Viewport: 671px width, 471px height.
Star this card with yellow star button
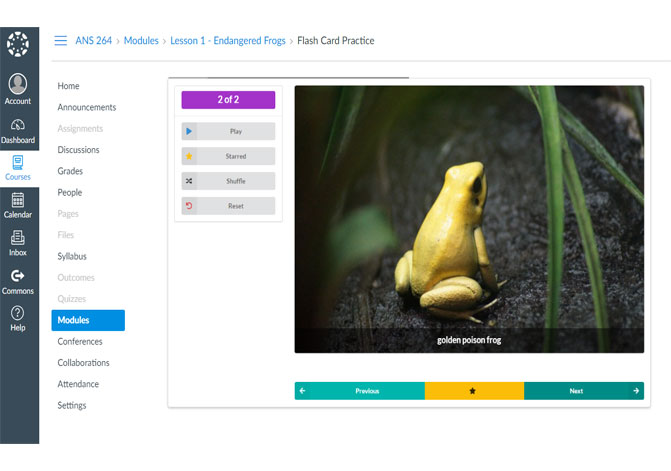474,391
